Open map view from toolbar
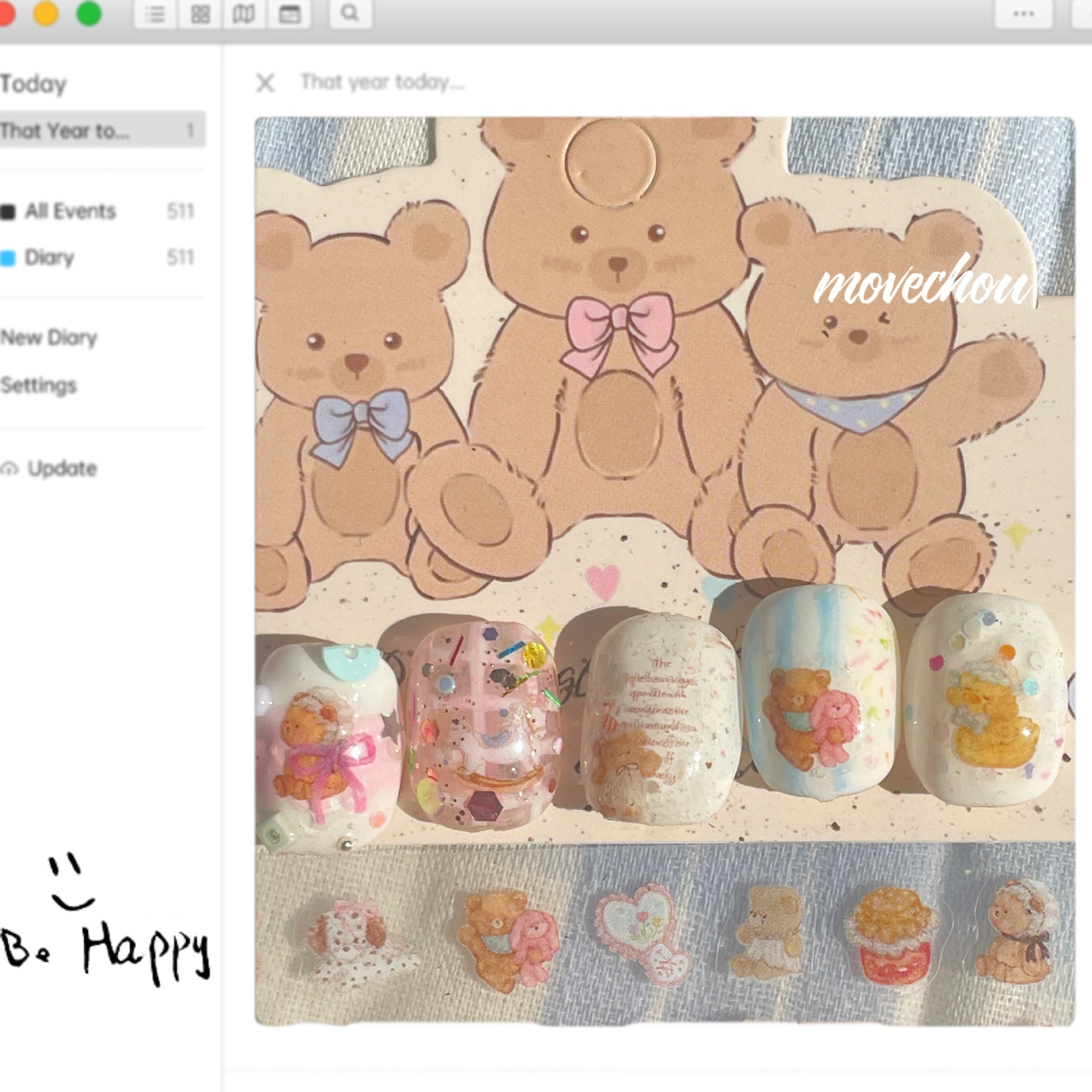 [243, 14]
